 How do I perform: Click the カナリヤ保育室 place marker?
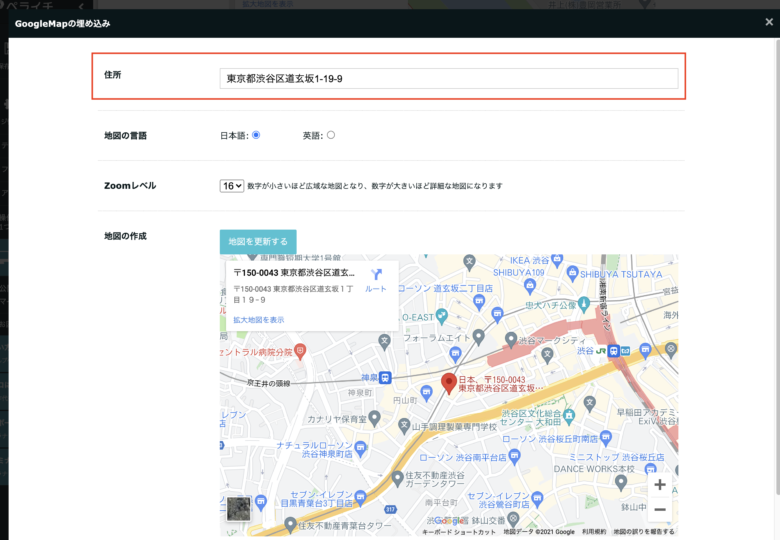tap(375, 418)
